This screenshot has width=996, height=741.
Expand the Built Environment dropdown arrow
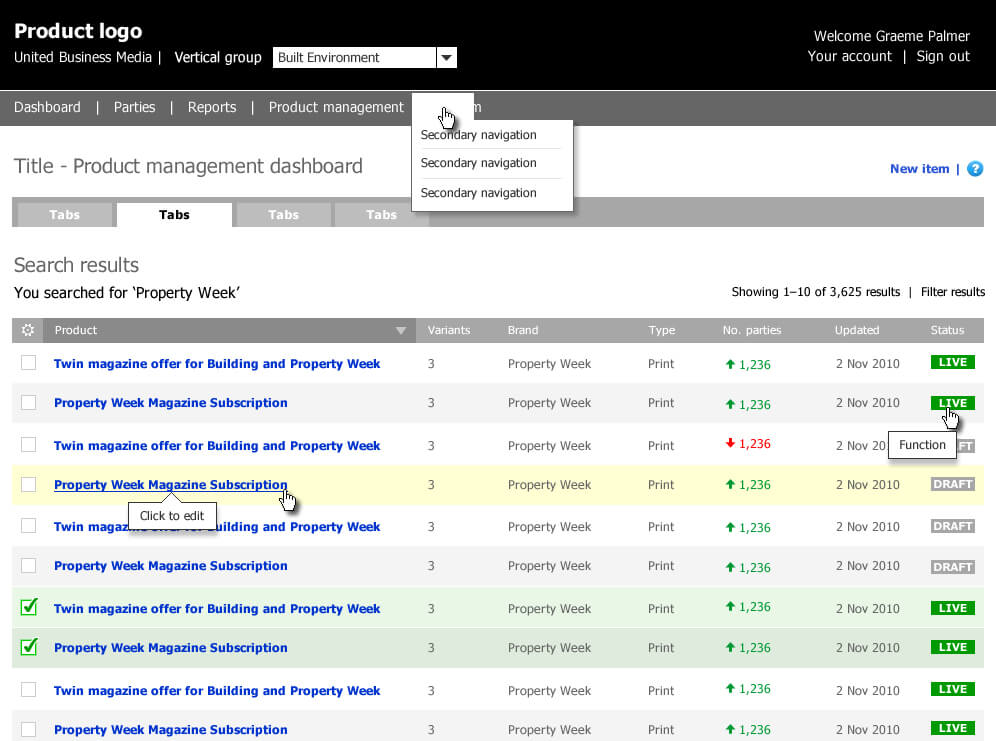coord(447,58)
